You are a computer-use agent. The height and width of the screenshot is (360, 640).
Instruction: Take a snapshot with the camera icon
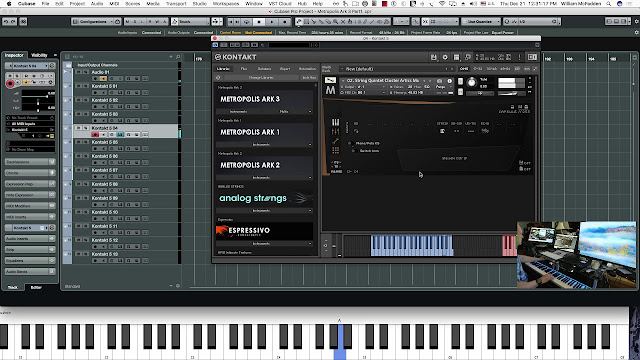[439, 81]
